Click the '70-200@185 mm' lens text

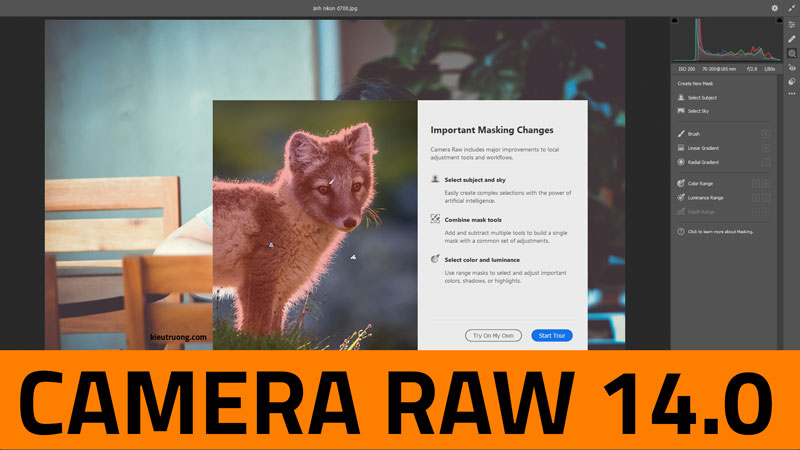coord(718,69)
